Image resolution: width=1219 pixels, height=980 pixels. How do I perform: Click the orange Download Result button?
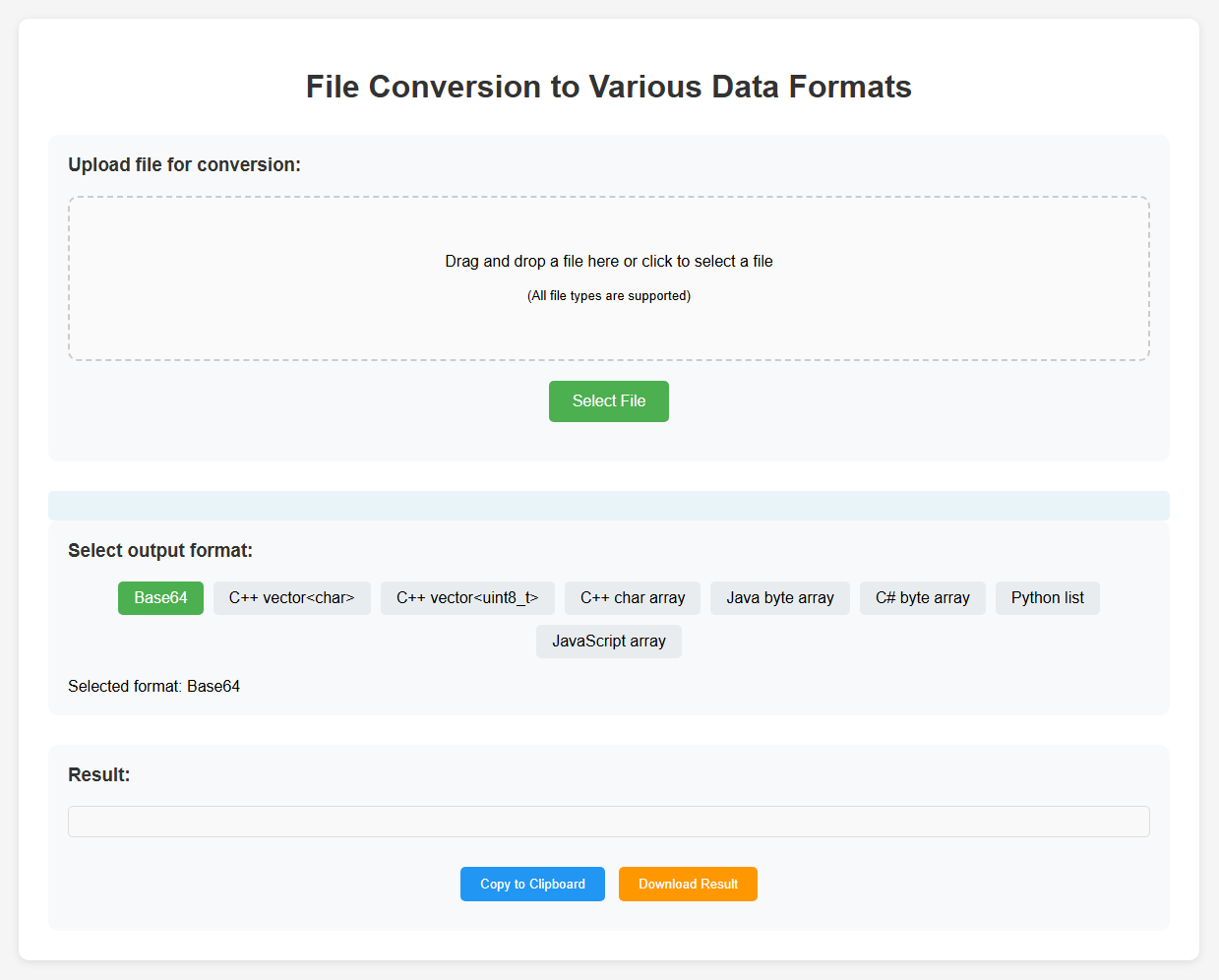point(688,884)
